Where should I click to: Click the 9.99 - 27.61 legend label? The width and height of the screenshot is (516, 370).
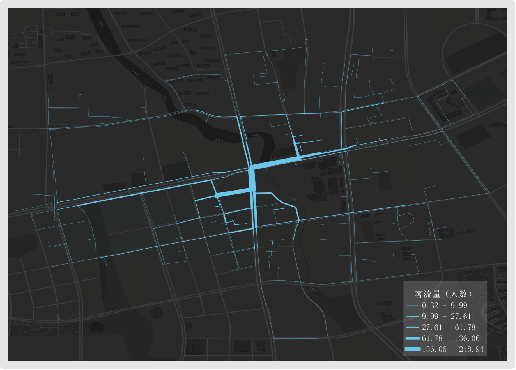click(x=446, y=316)
